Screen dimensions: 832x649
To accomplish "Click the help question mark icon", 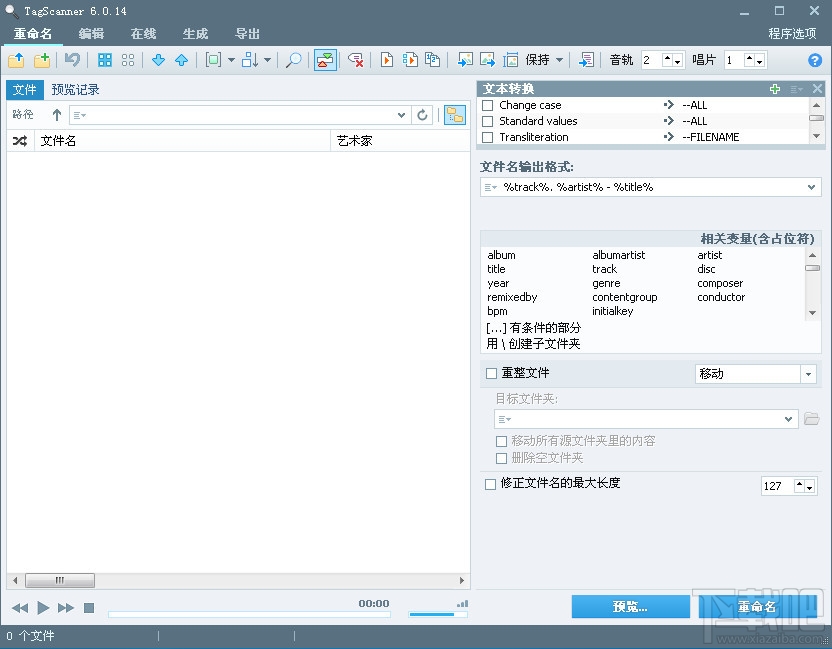I will pos(813,60).
